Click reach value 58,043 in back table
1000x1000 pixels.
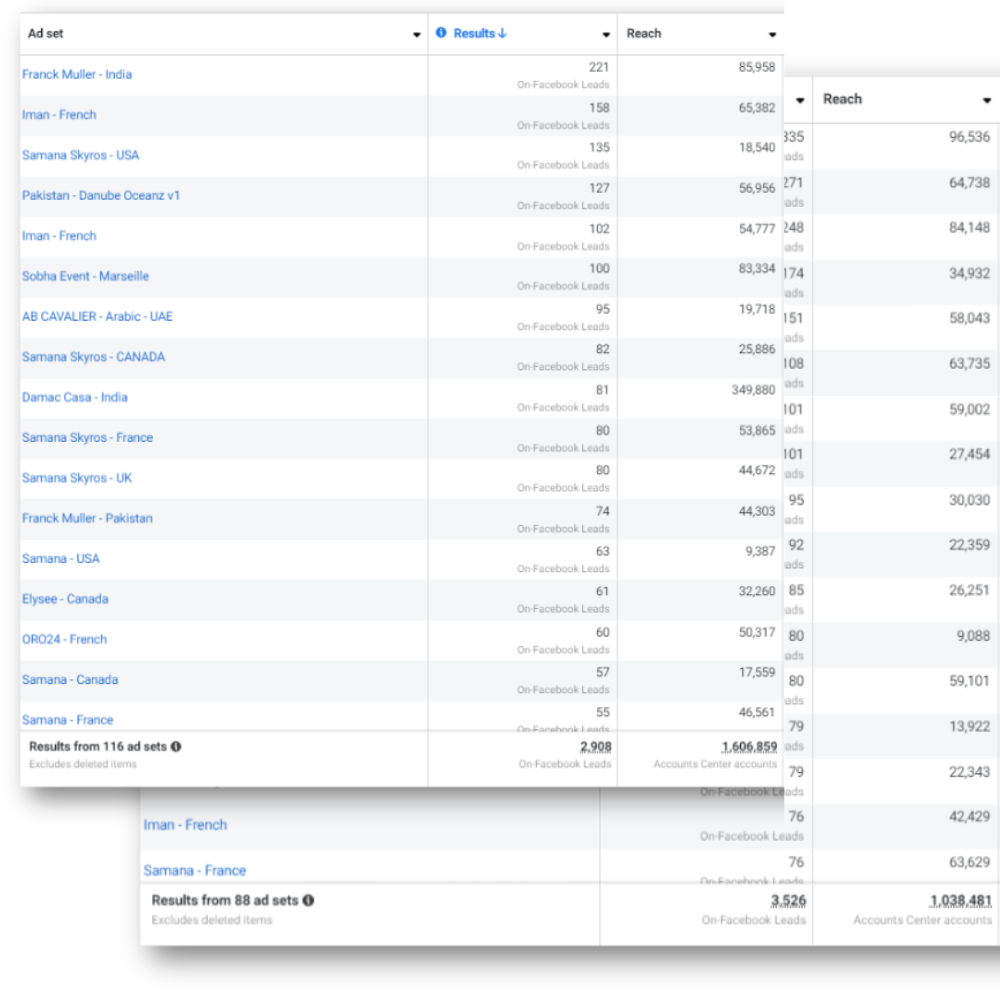[969, 318]
